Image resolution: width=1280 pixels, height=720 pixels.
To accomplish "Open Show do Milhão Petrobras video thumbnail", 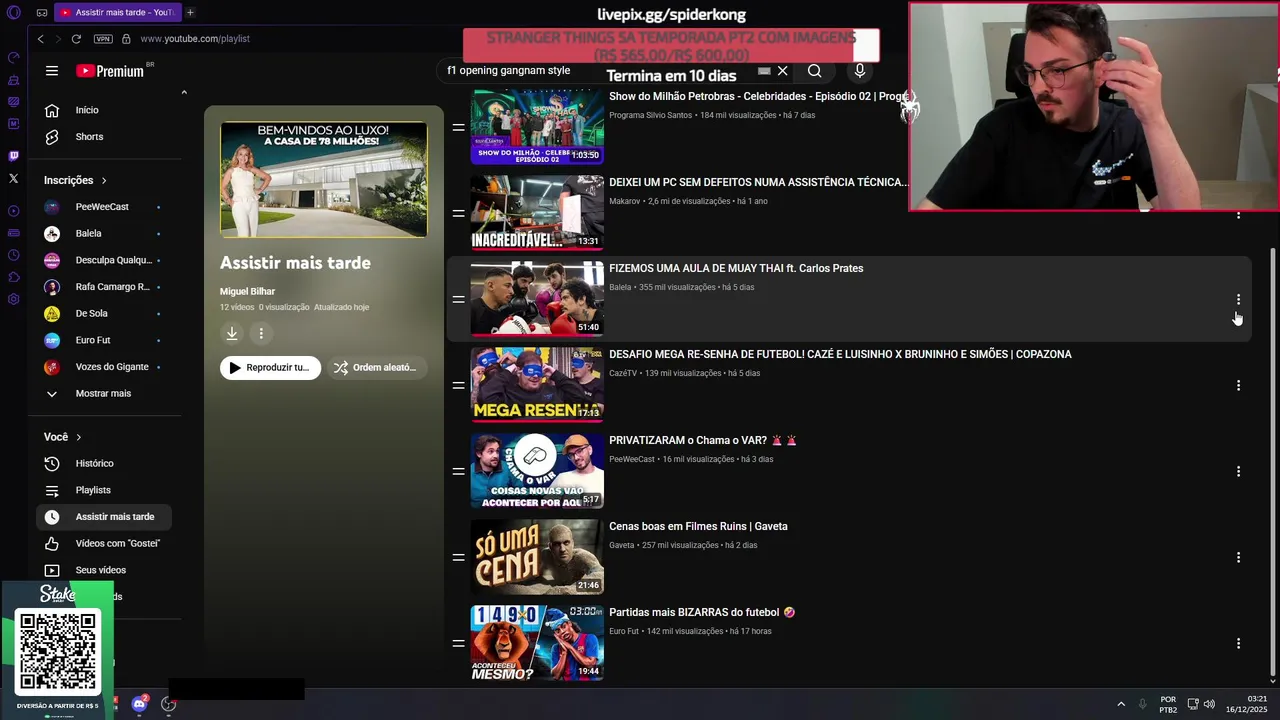I will [x=537, y=127].
